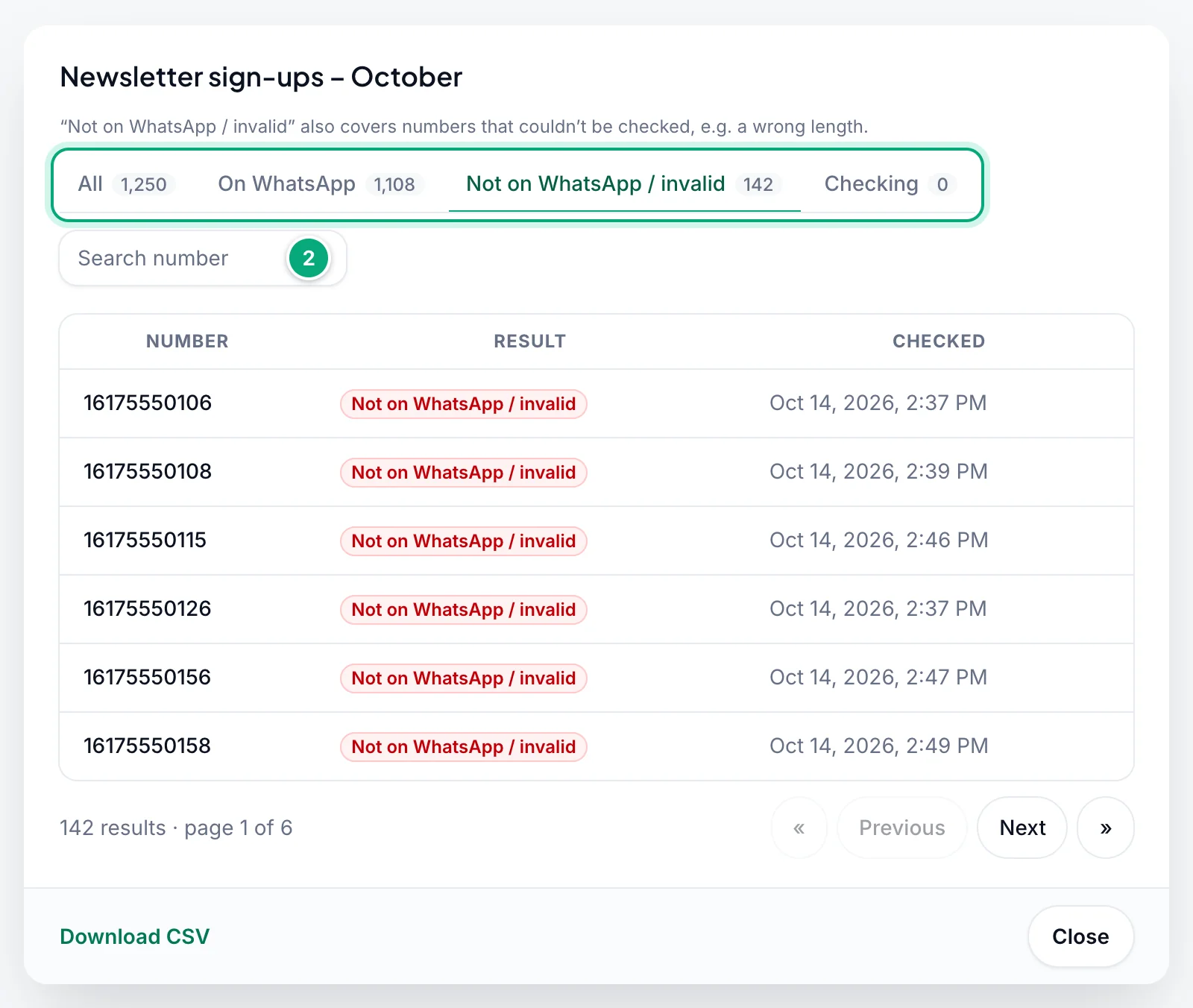Screen dimensions: 1193x1008
Task: Click result badge for 16175550158
Action: coord(464,747)
